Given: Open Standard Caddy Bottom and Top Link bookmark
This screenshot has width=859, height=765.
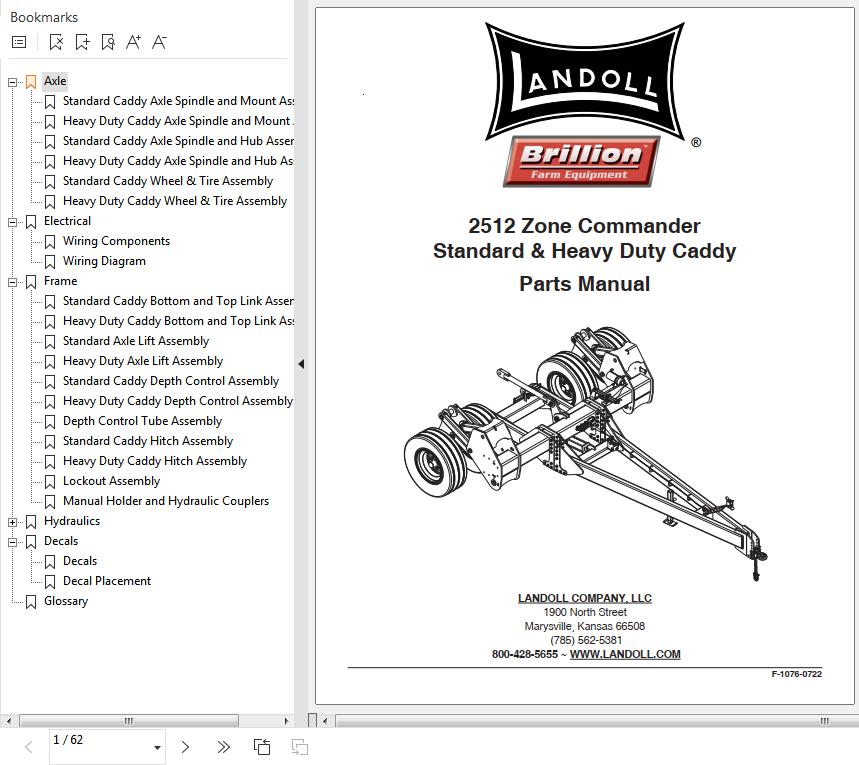Looking at the screenshot, I should pyautogui.click(x=178, y=301).
